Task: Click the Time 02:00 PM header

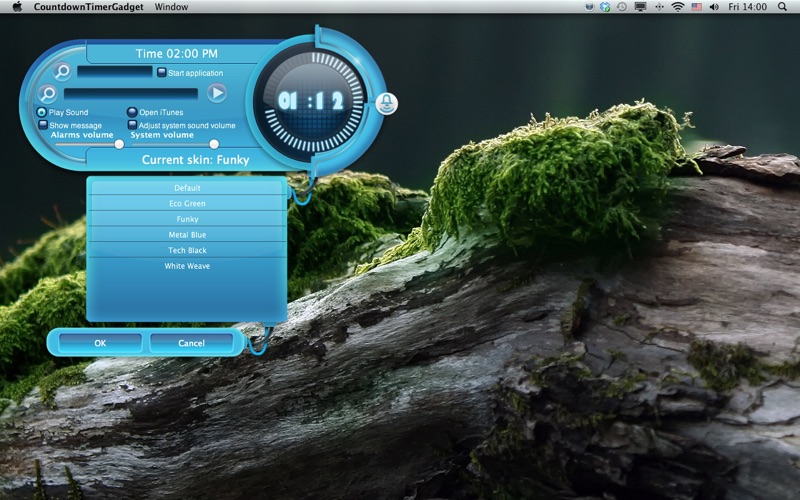Action: tap(177, 54)
